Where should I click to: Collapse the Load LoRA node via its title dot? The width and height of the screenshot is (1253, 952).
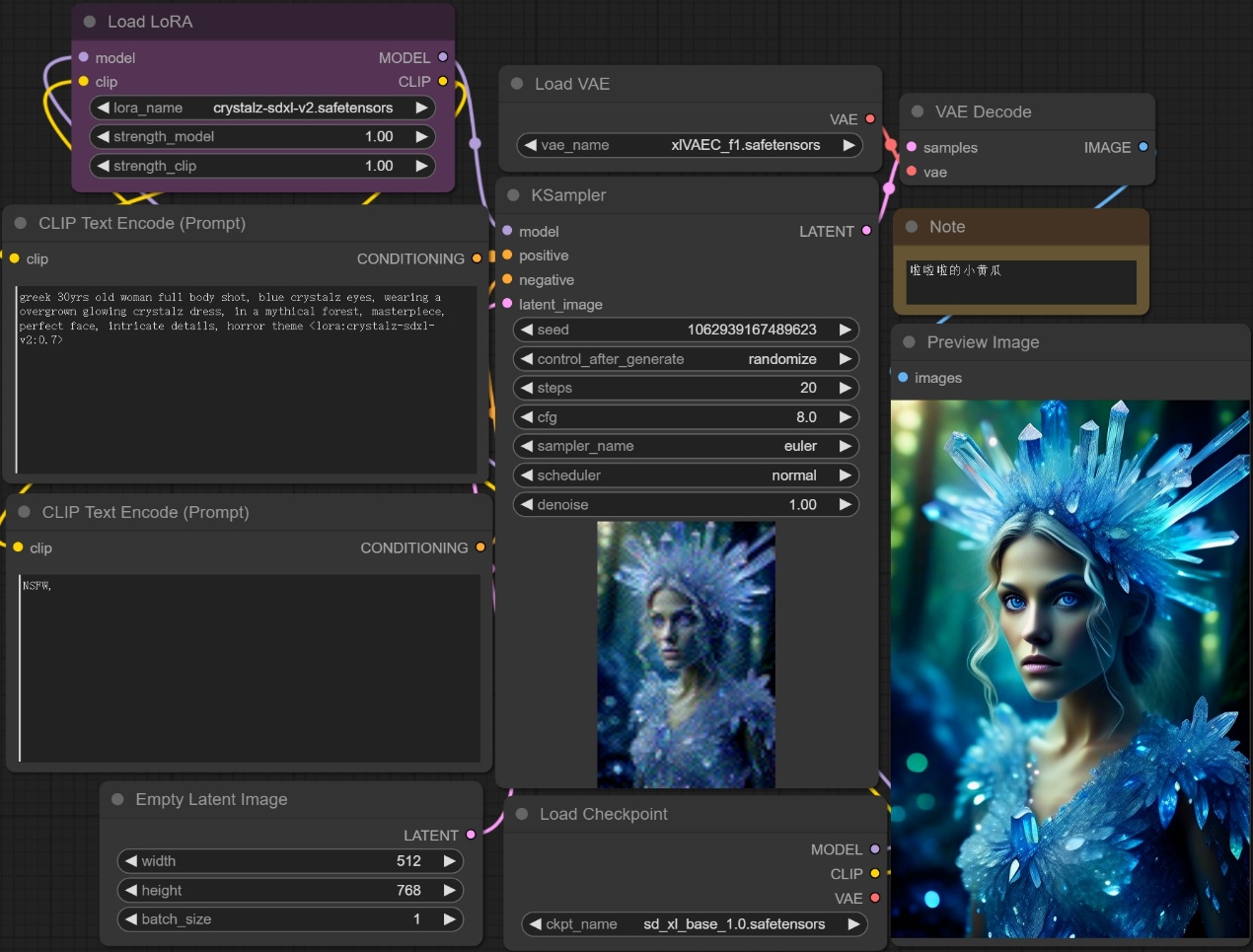(90, 22)
